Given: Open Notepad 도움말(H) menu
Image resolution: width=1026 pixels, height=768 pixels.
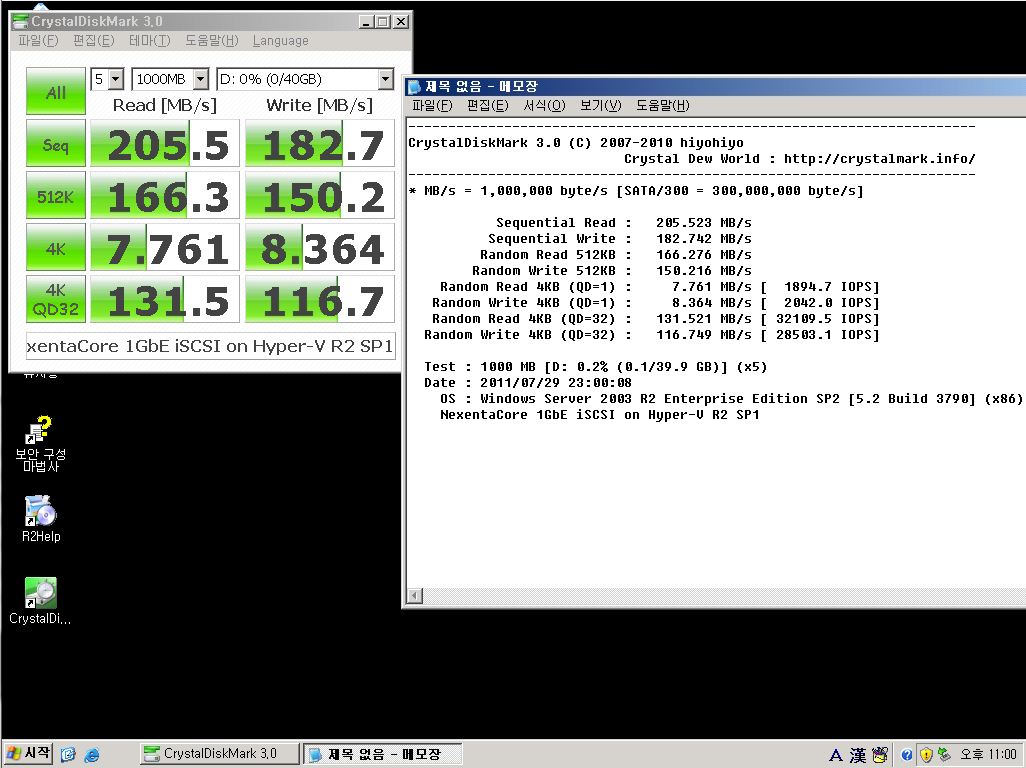Looking at the screenshot, I should [x=663, y=105].
